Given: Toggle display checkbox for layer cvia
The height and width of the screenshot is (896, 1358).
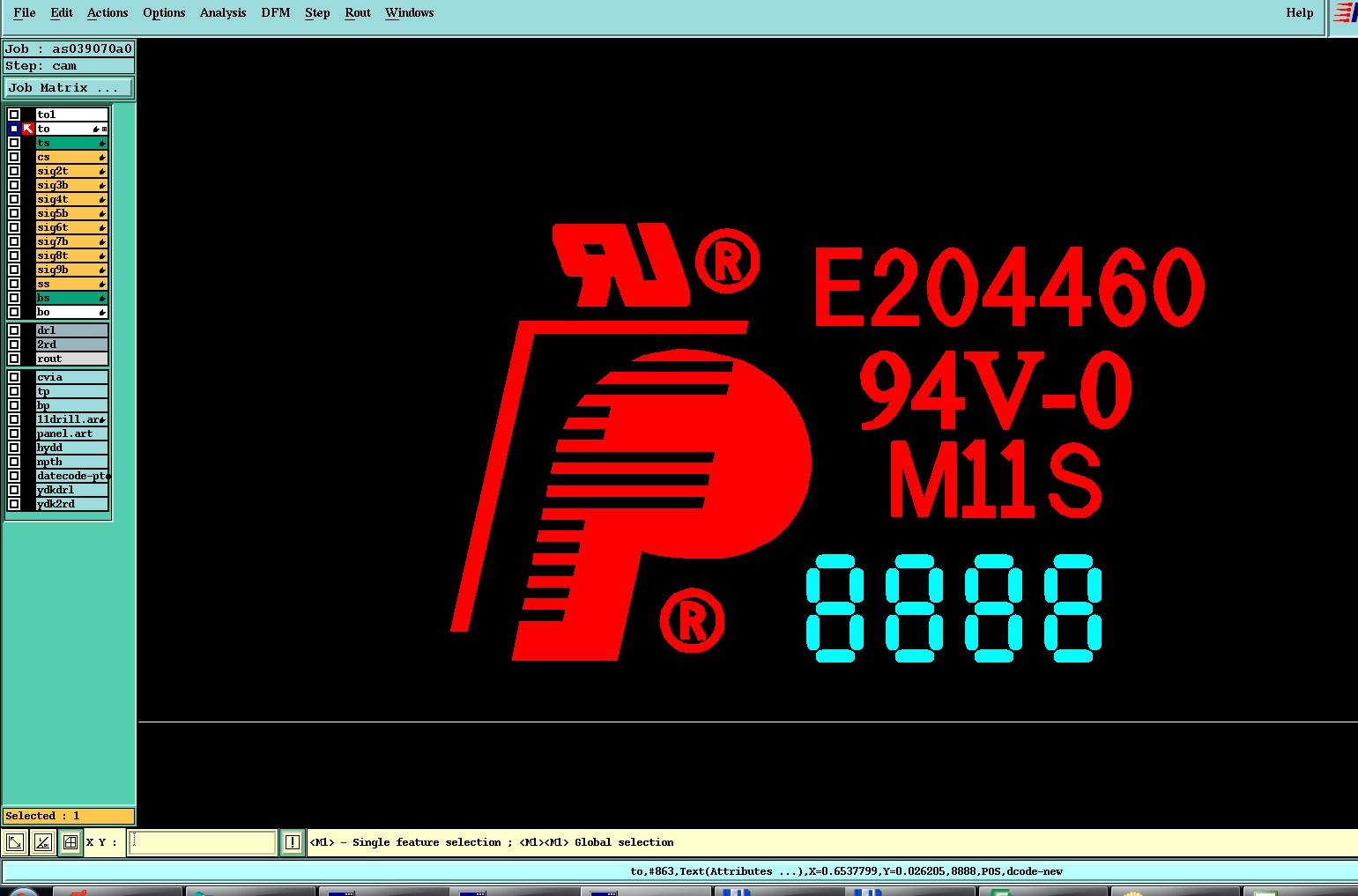Looking at the screenshot, I should click(14, 377).
